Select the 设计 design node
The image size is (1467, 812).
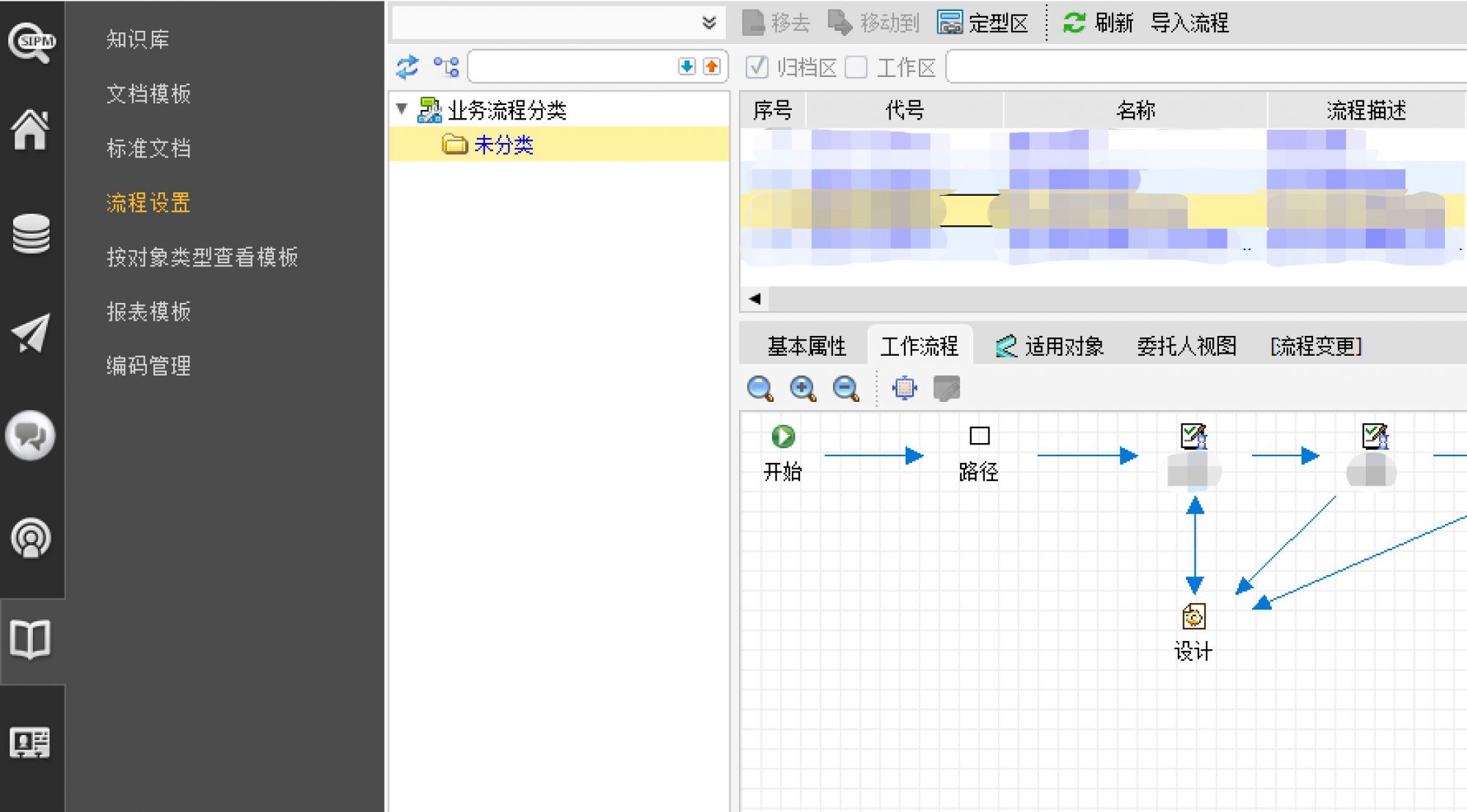[1194, 632]
